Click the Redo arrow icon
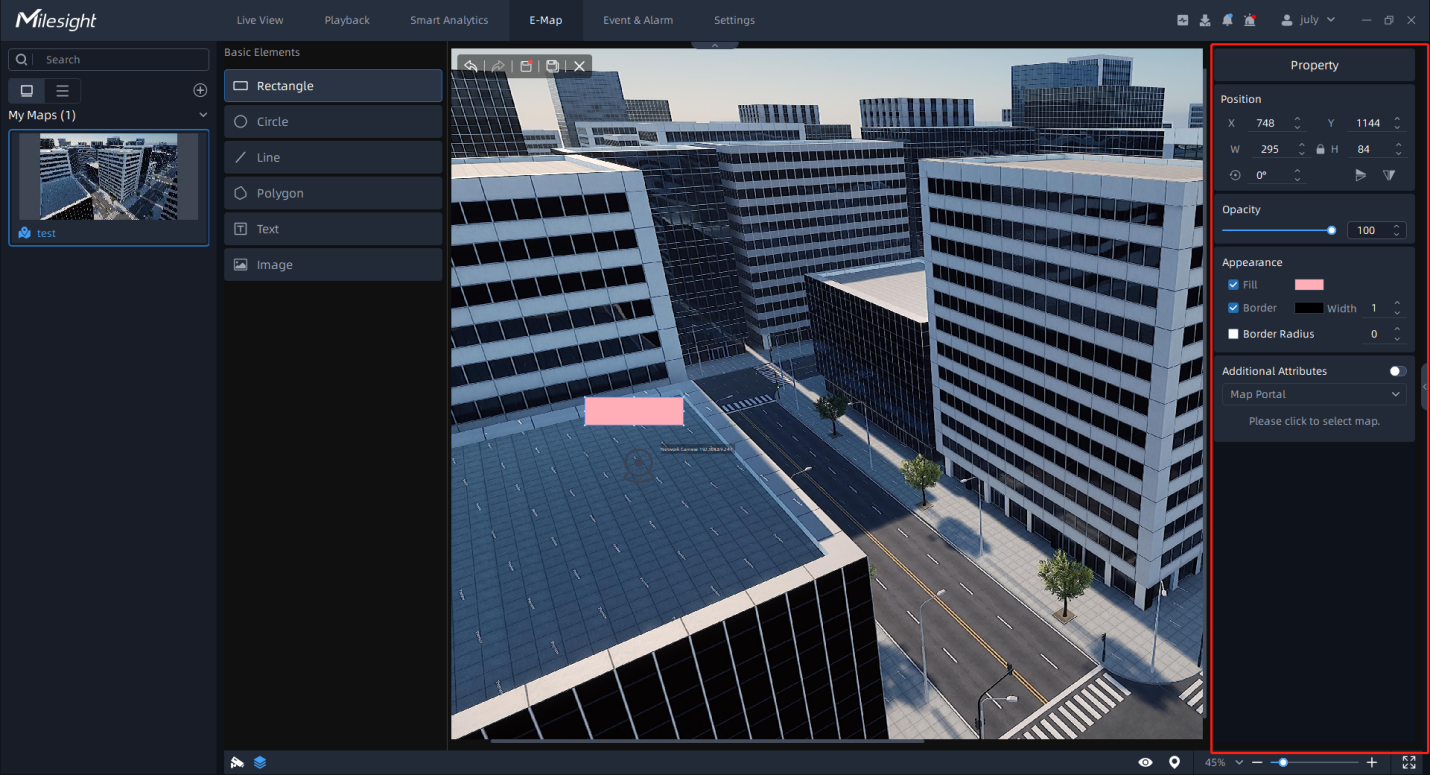This screenshot has height=775, width=1430. click(x=497, y=66)
